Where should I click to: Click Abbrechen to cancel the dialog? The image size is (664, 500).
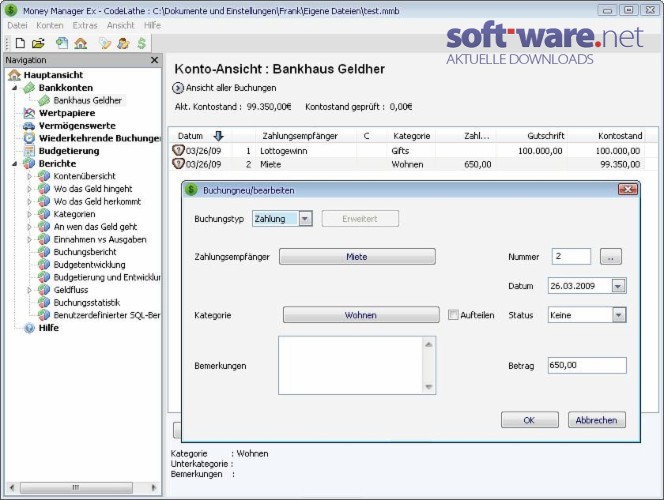coord(596,420)
